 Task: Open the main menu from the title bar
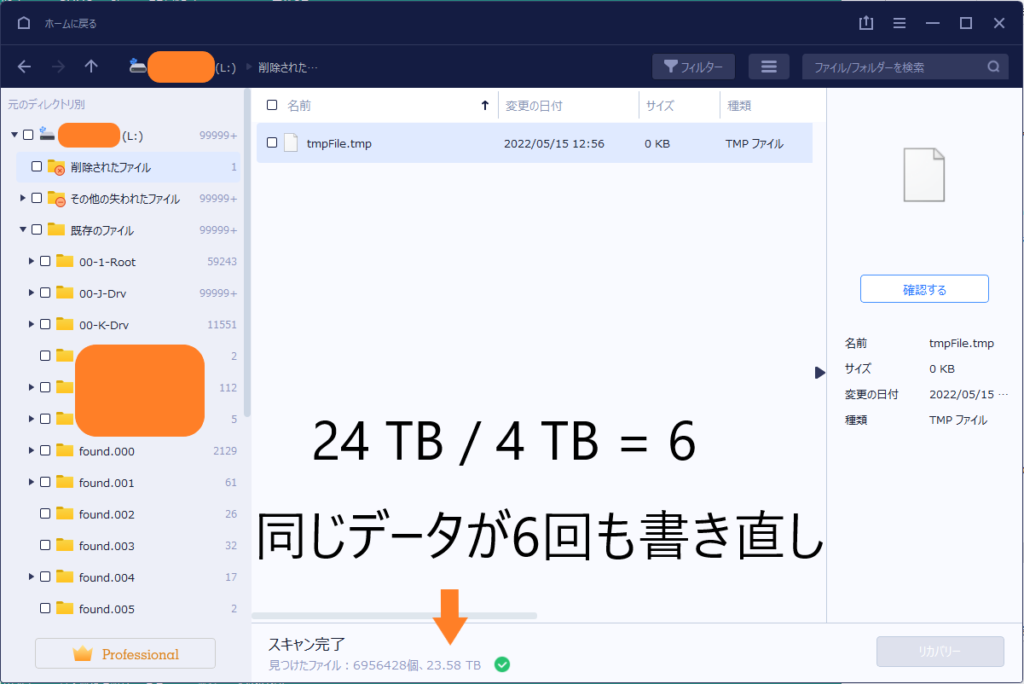pos(898,22)
